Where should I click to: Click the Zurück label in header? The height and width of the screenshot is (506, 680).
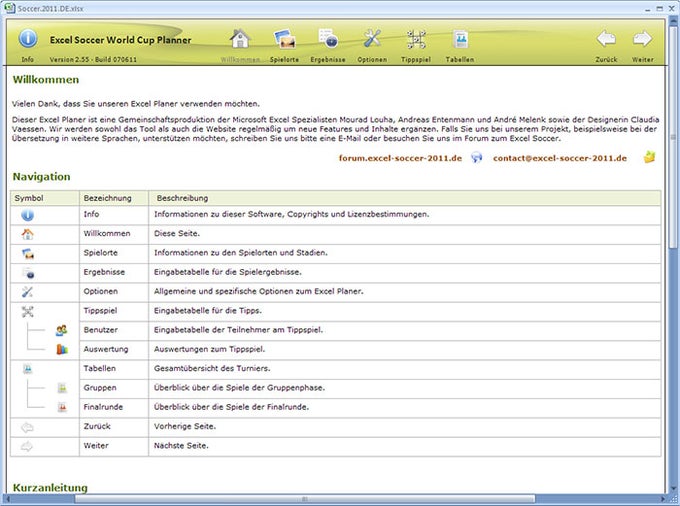[606, 59]
